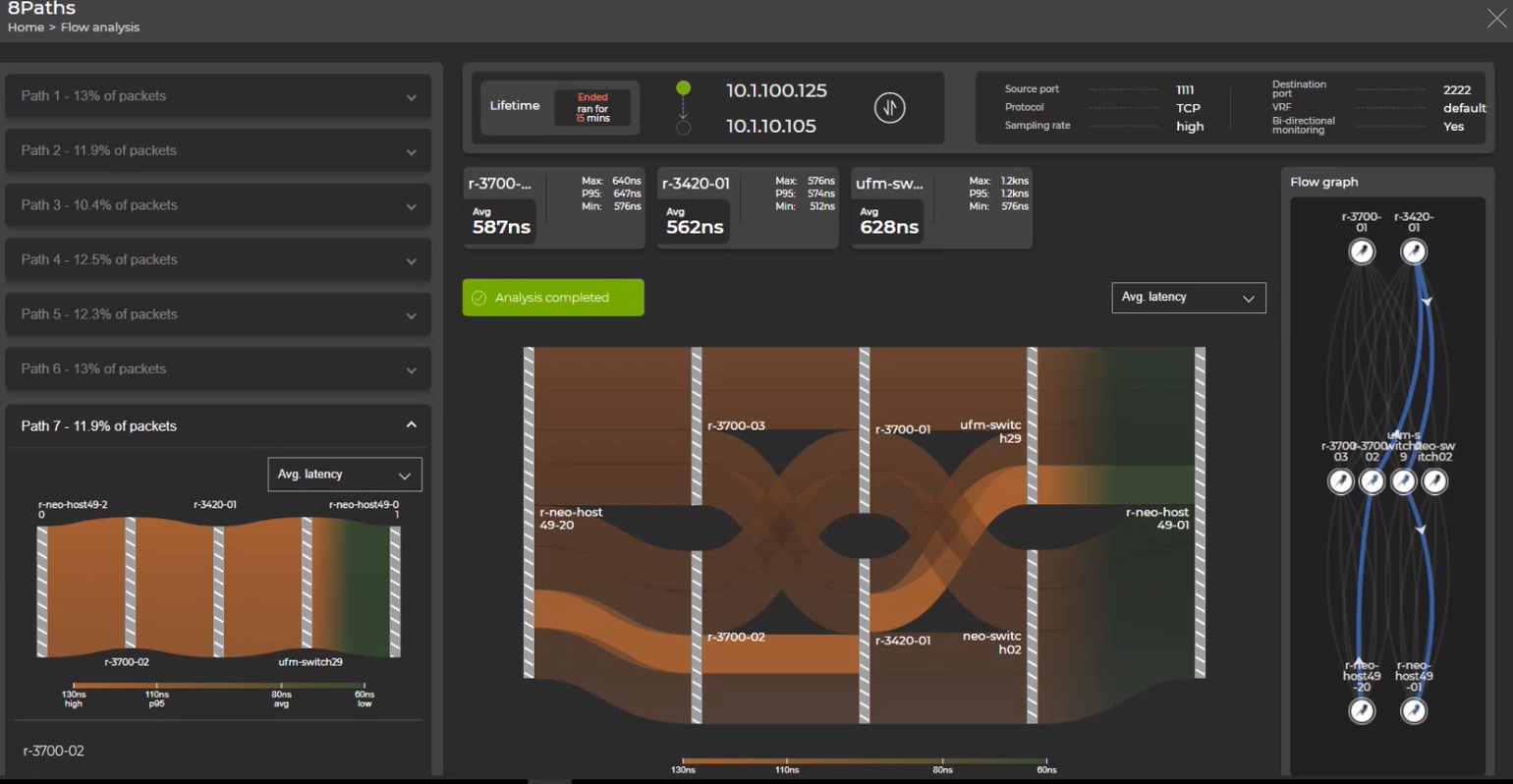
Task: Go to Home via breadcrumb
Action: pyautogui.click(x=26, y=28)
